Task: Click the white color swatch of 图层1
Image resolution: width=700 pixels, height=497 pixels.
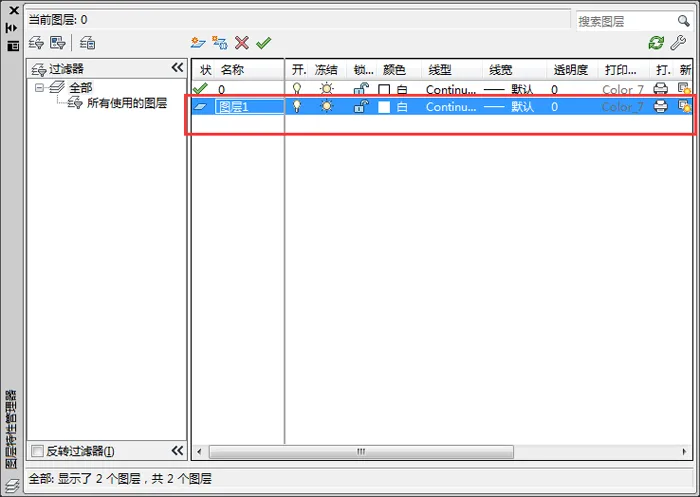Action: point(384,107)
